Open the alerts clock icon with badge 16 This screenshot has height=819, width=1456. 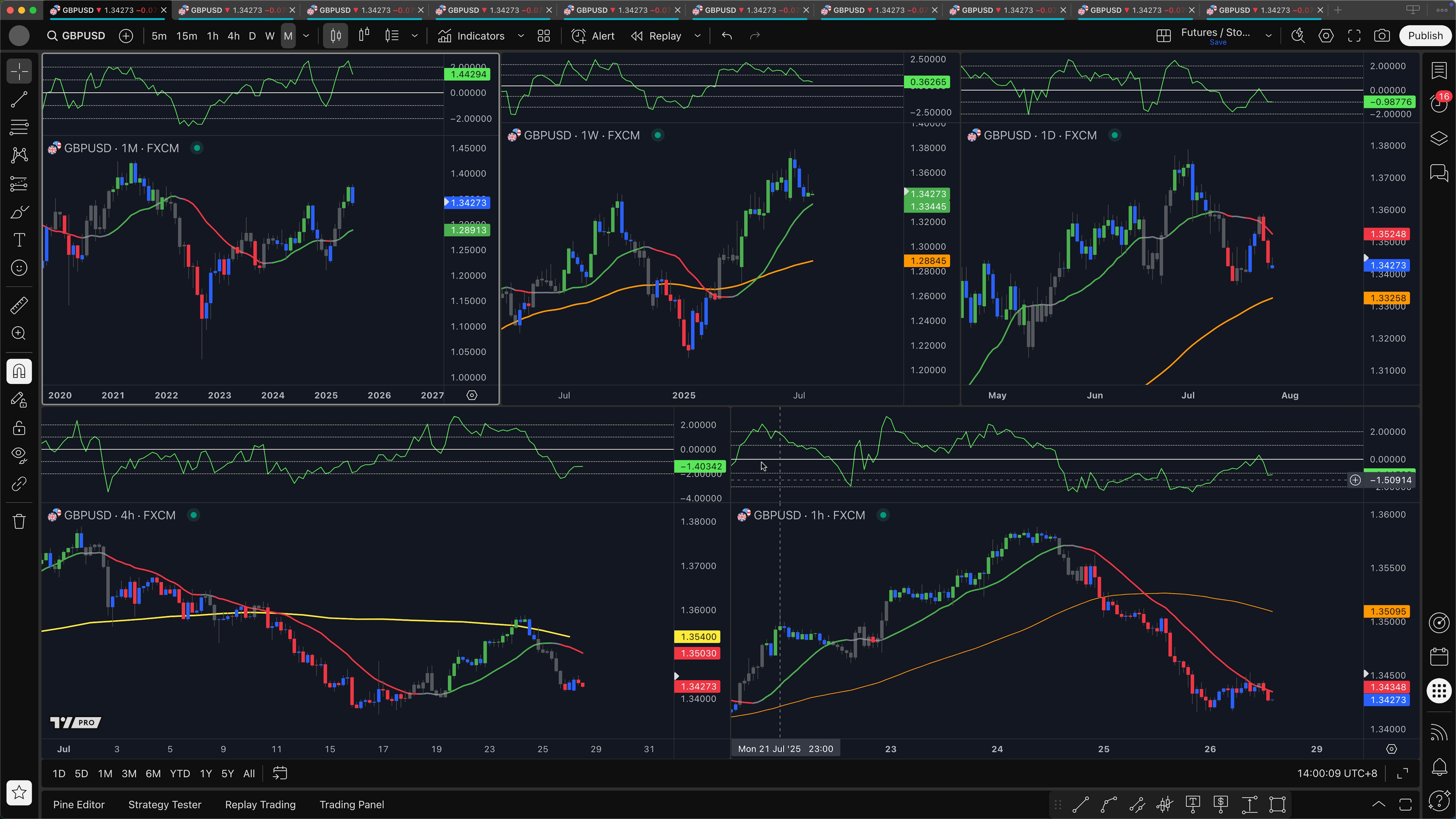coord(1439,104)
